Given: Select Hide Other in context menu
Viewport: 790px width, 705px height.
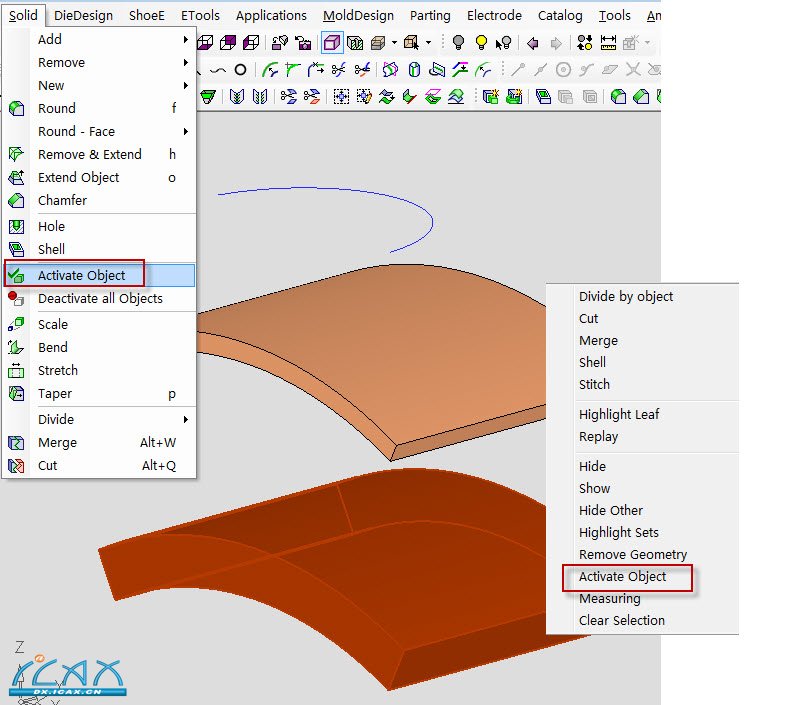Looking at the screenshot, I should click(x=611, y=510).
